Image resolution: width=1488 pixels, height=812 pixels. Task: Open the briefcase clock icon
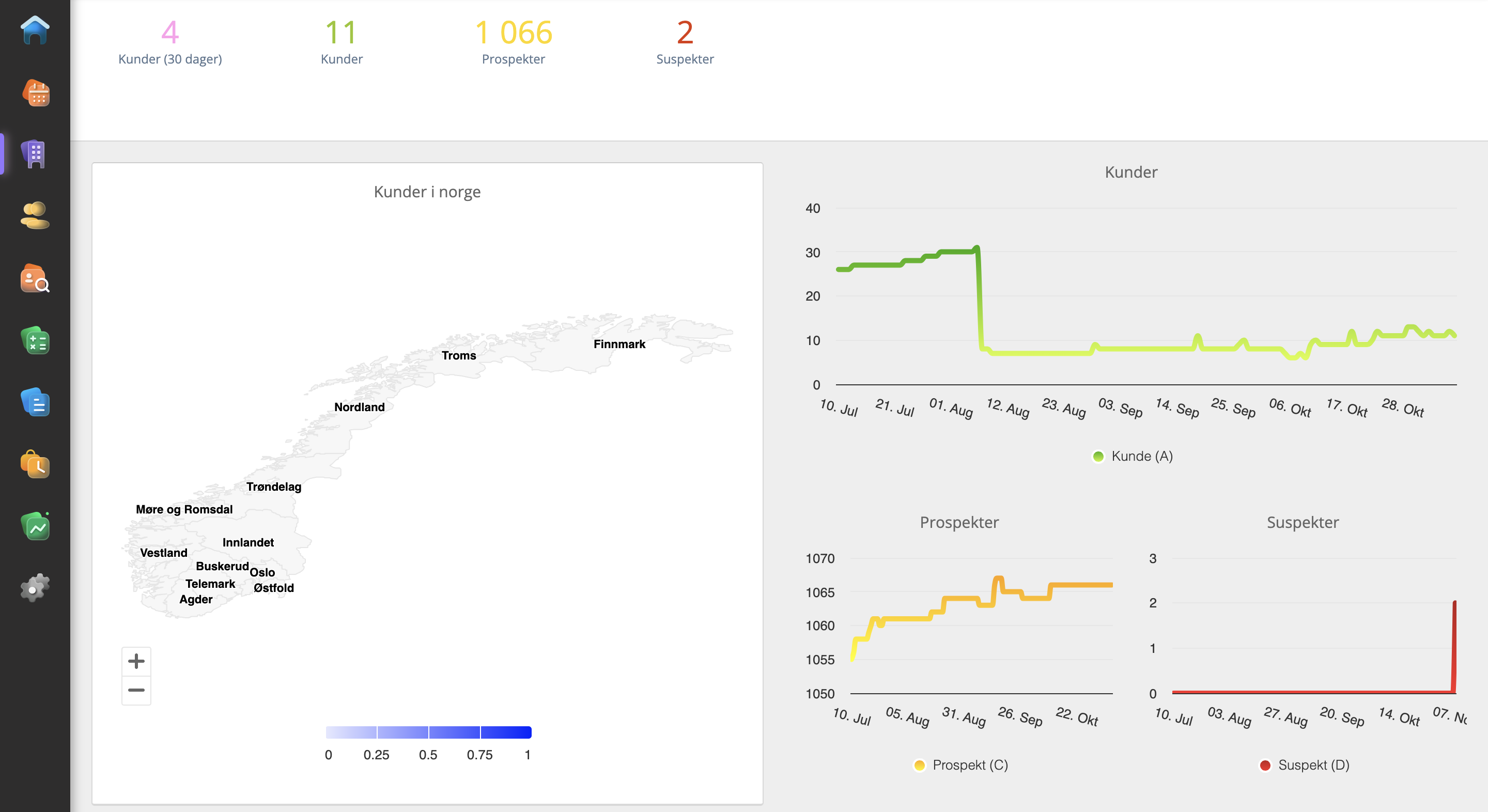[x=35, y=464]
